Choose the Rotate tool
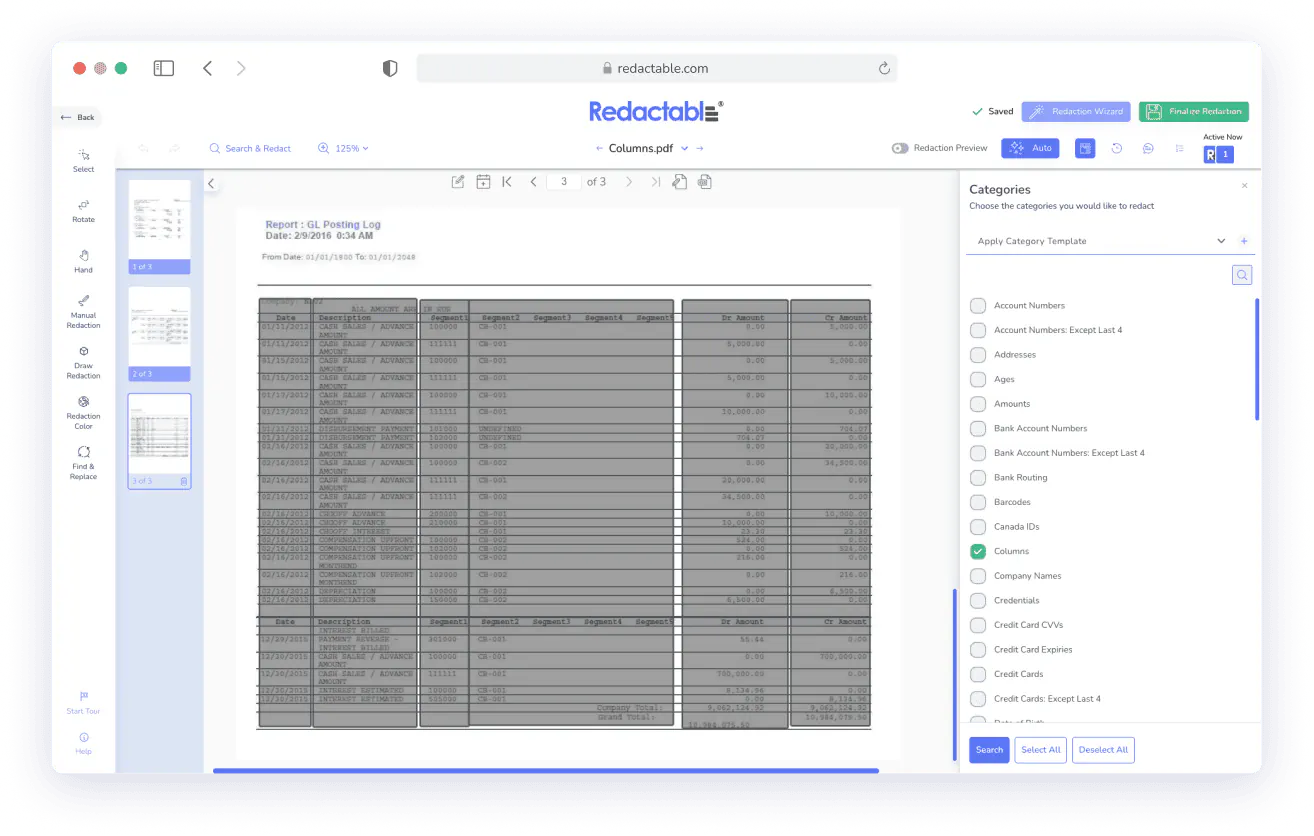The height and width of the screenshot is (836, 1314). click(84, 210)
